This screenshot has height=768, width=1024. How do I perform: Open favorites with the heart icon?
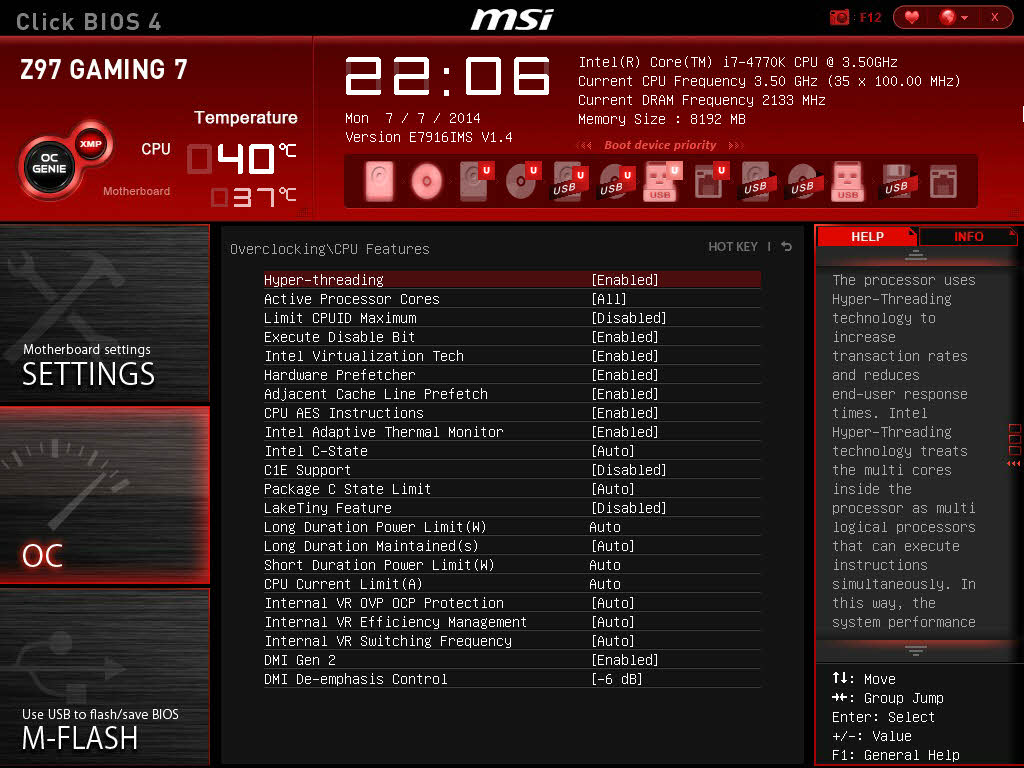coord(912,18)
